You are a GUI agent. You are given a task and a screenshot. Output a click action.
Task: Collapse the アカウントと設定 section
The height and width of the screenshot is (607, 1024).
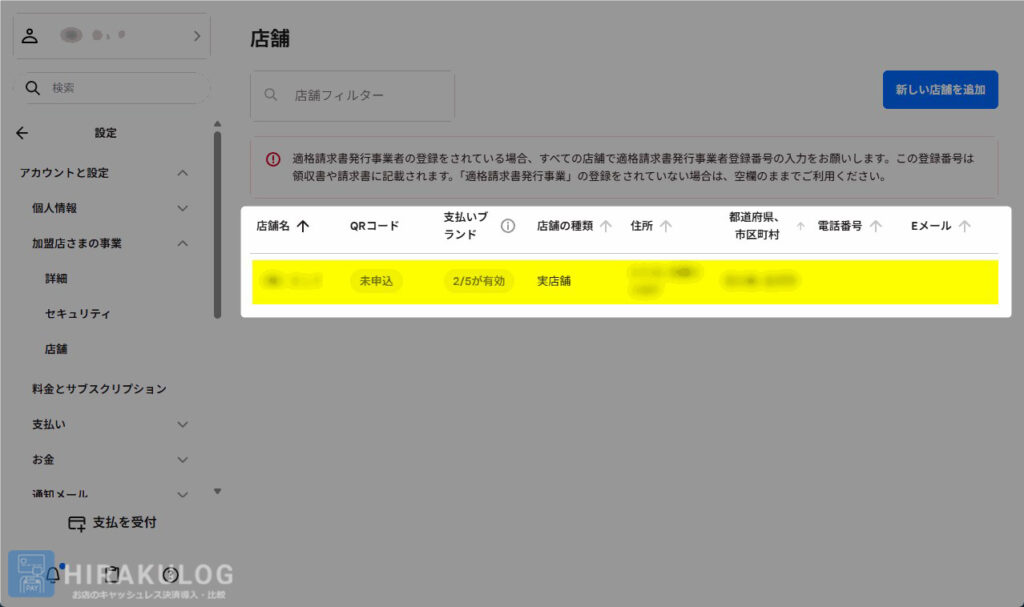pyautogui.click(x=182, y=173)
